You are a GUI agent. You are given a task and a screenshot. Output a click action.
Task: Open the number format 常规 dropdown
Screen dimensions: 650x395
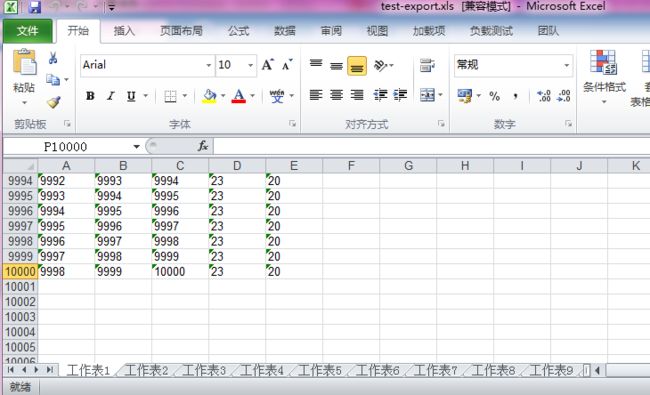coord(566,65)
